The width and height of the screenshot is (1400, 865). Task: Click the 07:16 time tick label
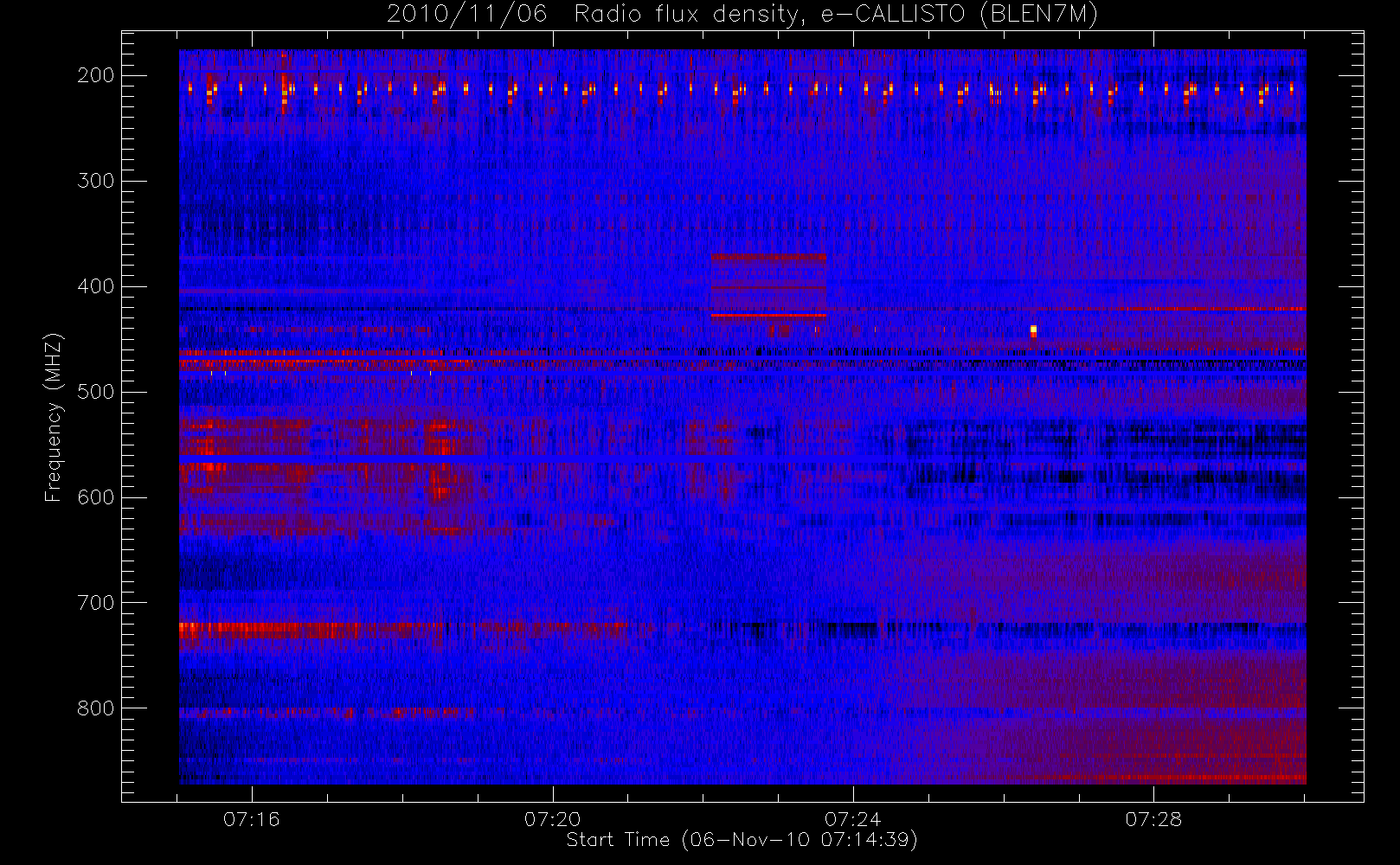pyautogui.click(x=252, y=818)
